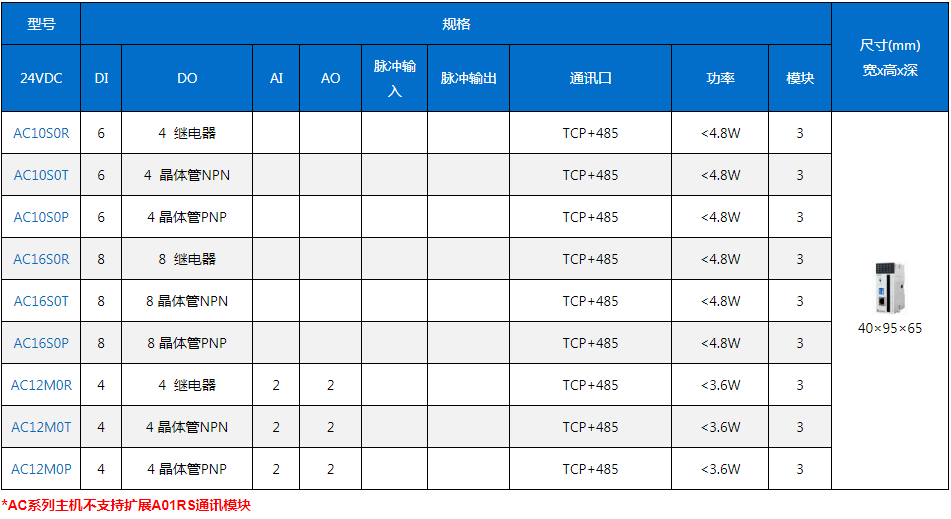Open the AC16S0R model link
This screenshot has width=951, height=519.
pyautogui.click(x=41, y=259)
